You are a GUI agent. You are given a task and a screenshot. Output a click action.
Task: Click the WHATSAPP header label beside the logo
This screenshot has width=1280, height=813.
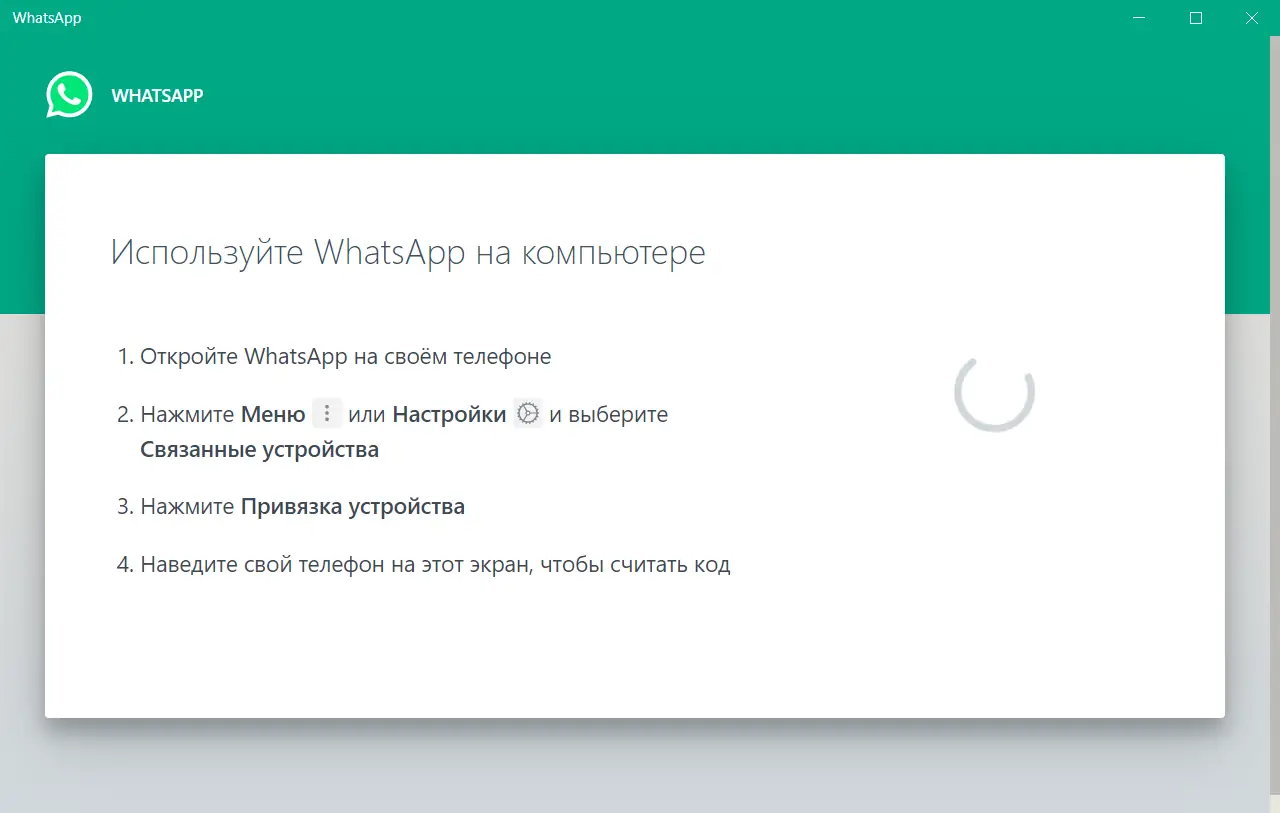(157, 96)
